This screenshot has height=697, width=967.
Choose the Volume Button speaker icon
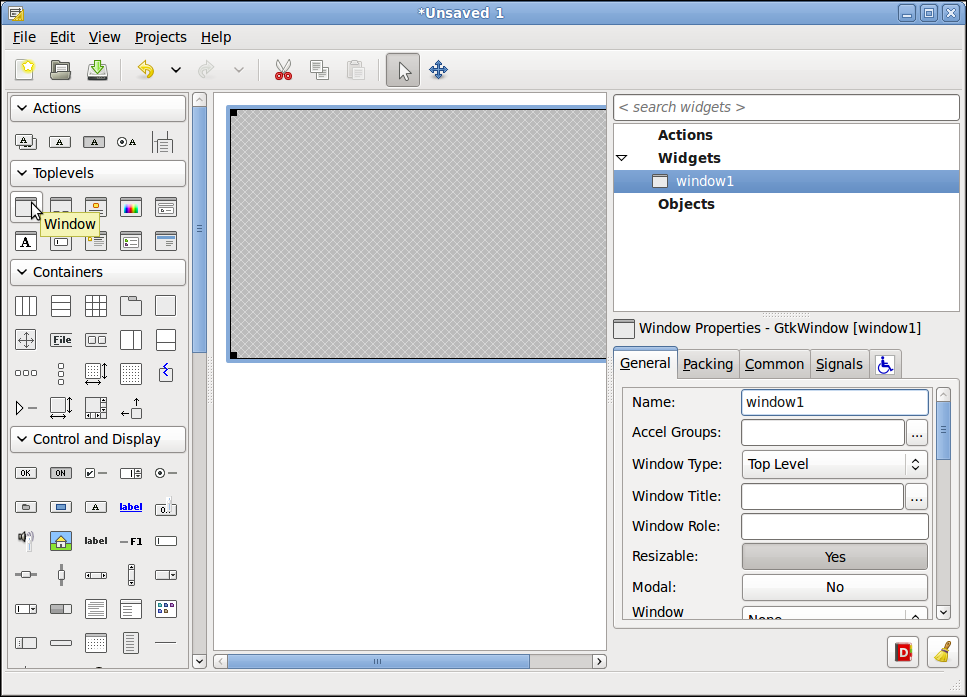pos(26,540)
